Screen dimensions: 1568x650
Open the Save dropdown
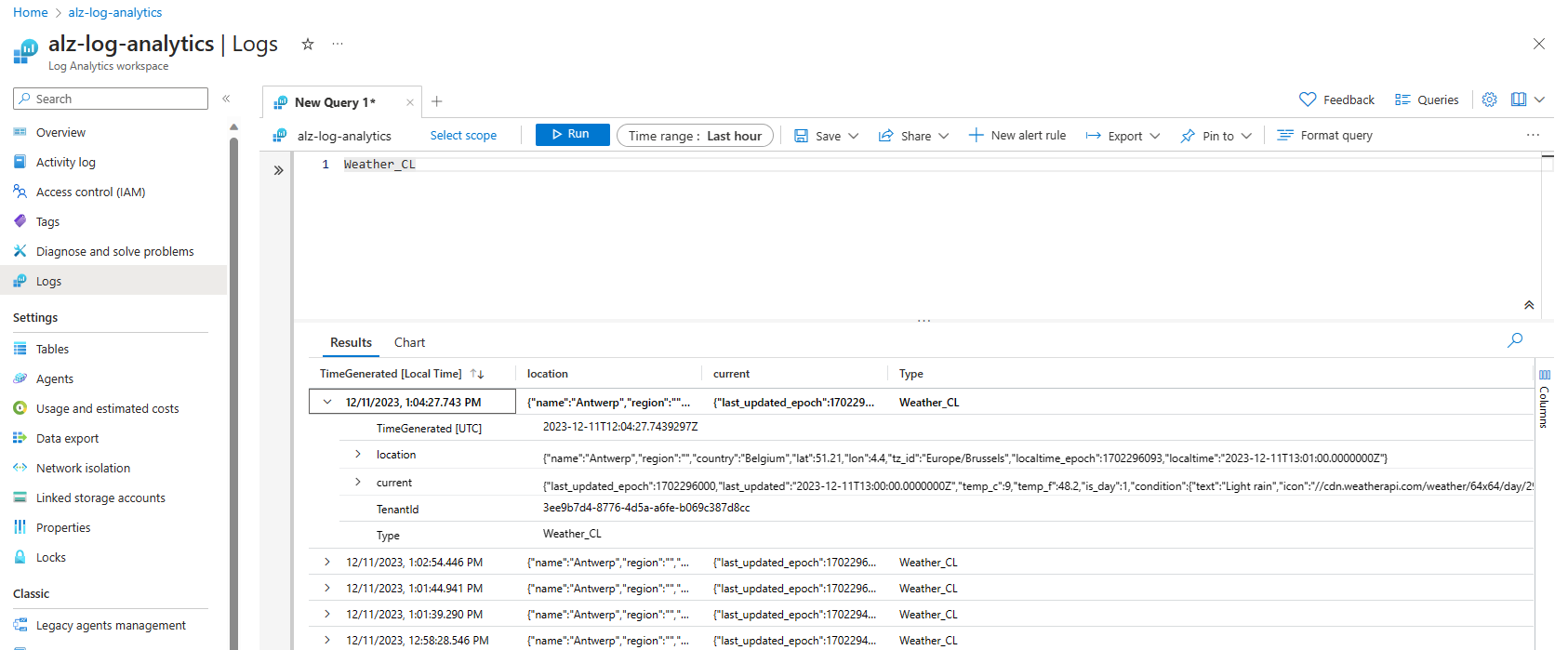(826, 136)
